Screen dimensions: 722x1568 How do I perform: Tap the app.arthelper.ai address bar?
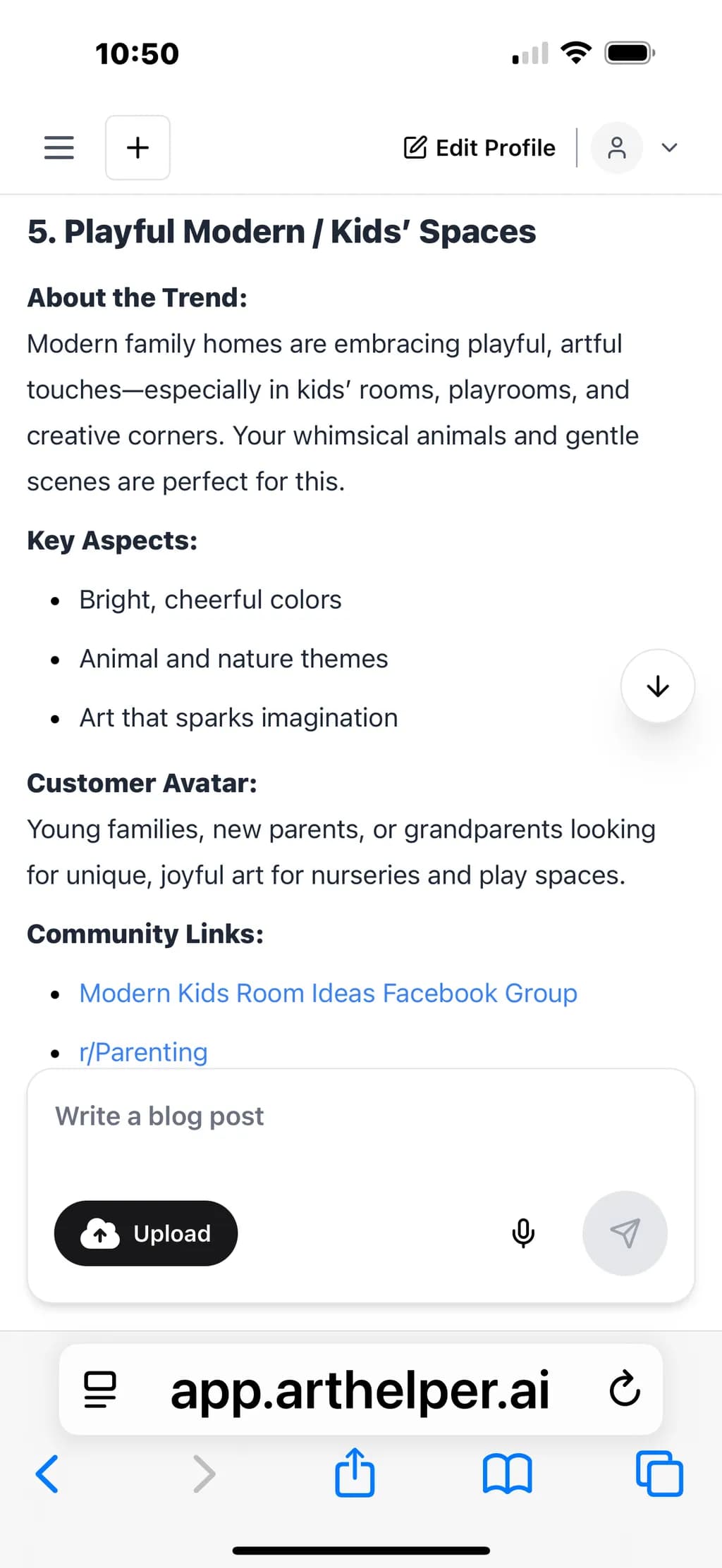360,1390
